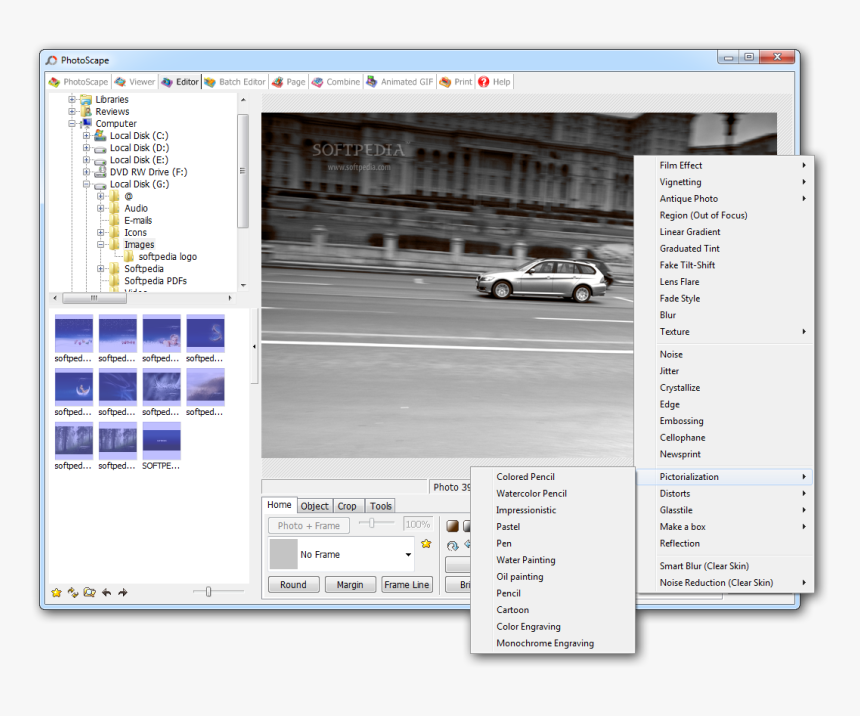This screenshot has height=716, width=860.
Task: Expand Local Disk (C:) in the tree
Action: [x=84, y=135]
